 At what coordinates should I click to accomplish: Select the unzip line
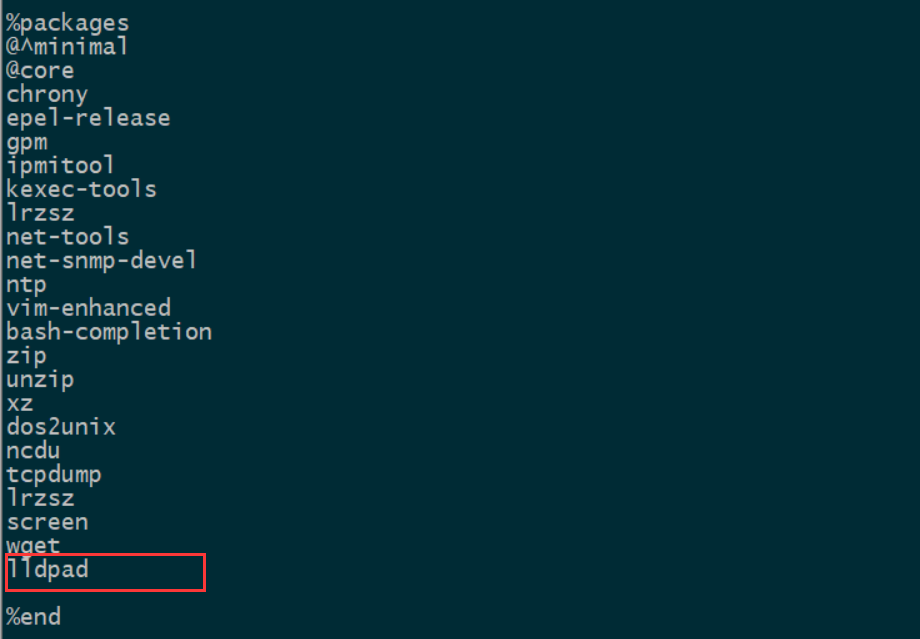(x=40, y=380)
